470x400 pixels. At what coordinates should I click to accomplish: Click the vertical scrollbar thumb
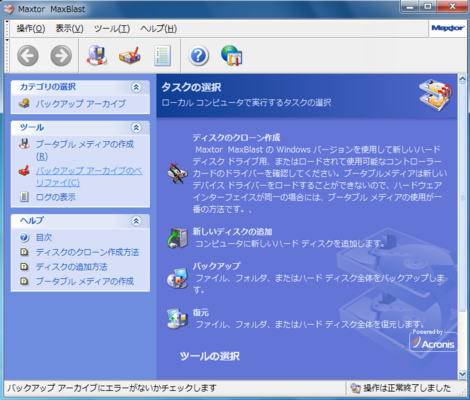click(x=462, y=197)
